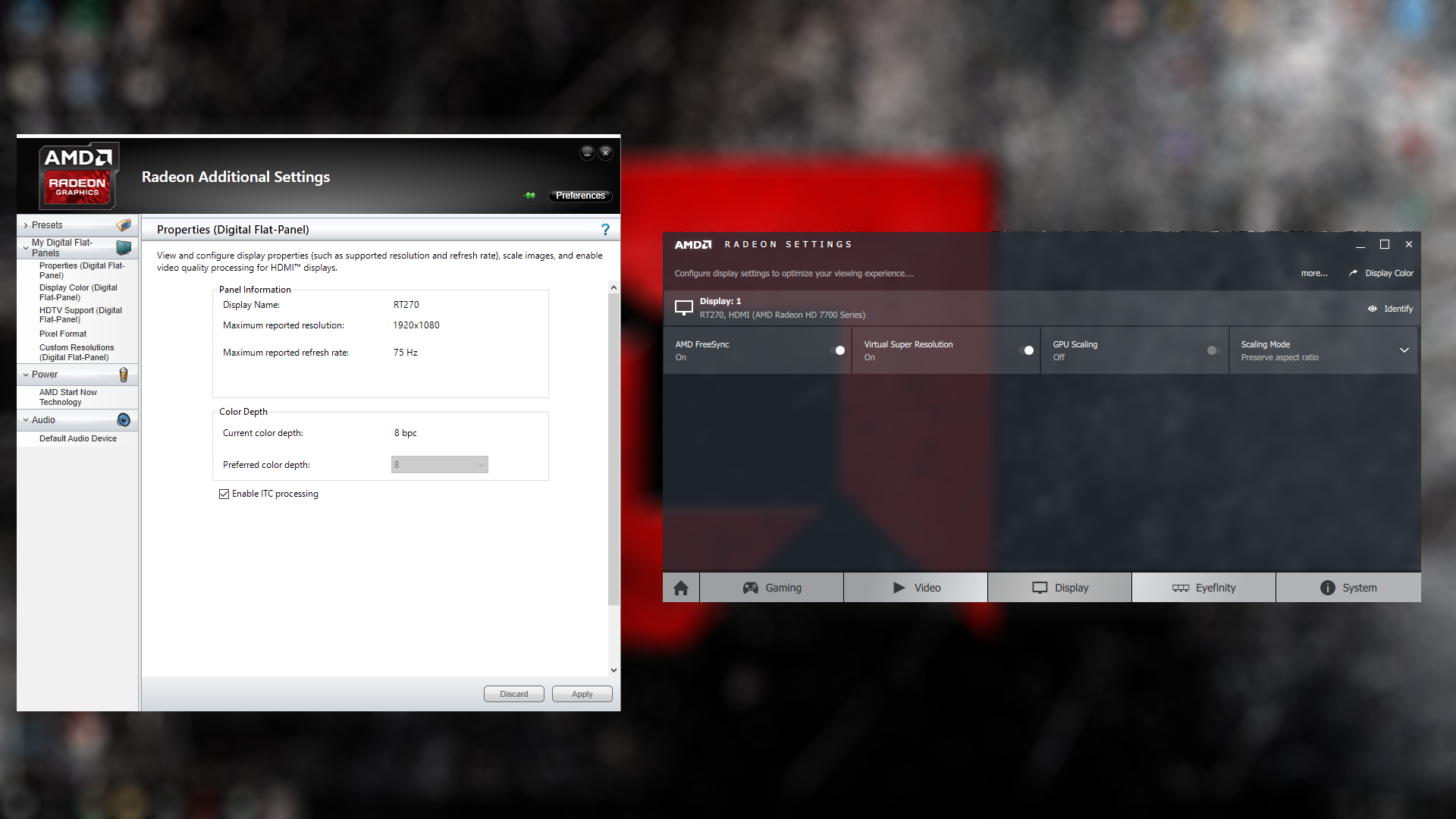Click the properties panel scroll down arrow
This screenshot has height=819, width=1456.
613,670
